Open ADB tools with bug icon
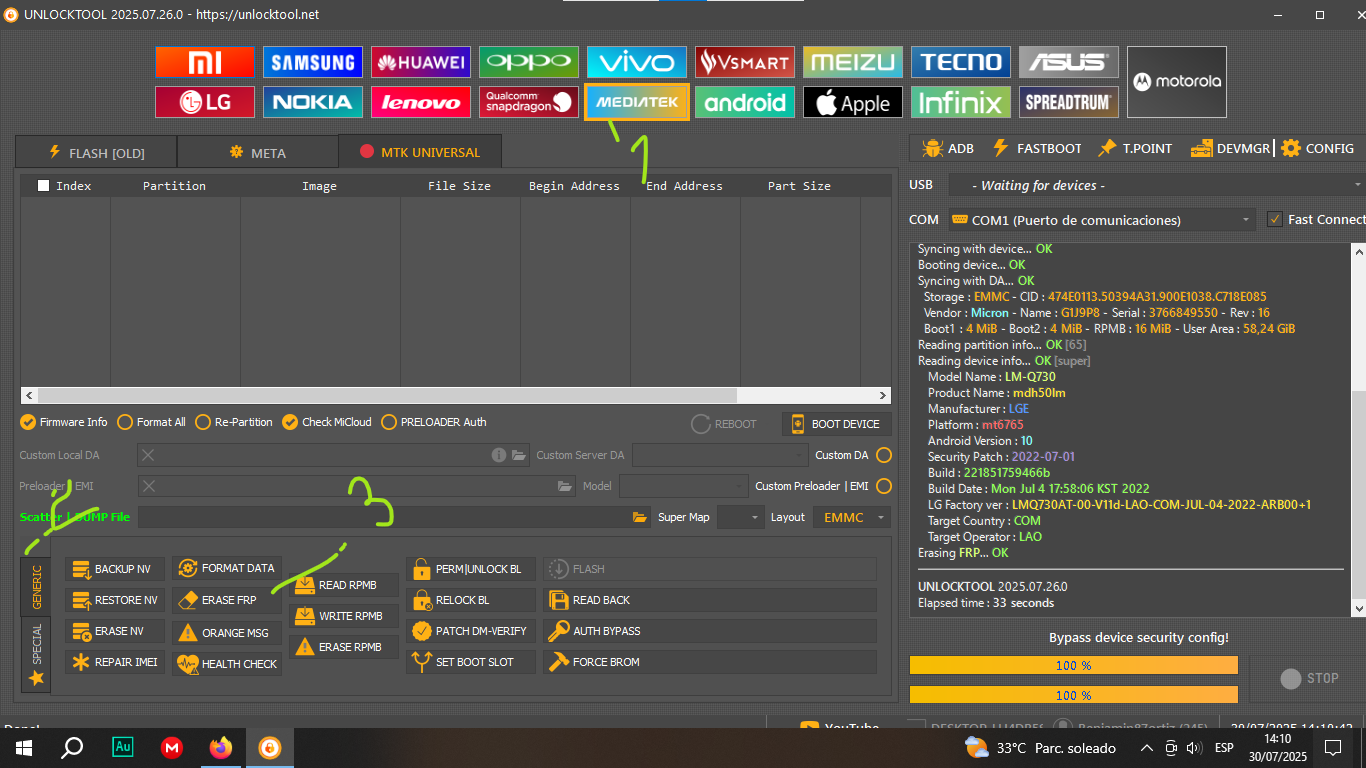Viewport: 1366px width, 768px height. point(947,148)
